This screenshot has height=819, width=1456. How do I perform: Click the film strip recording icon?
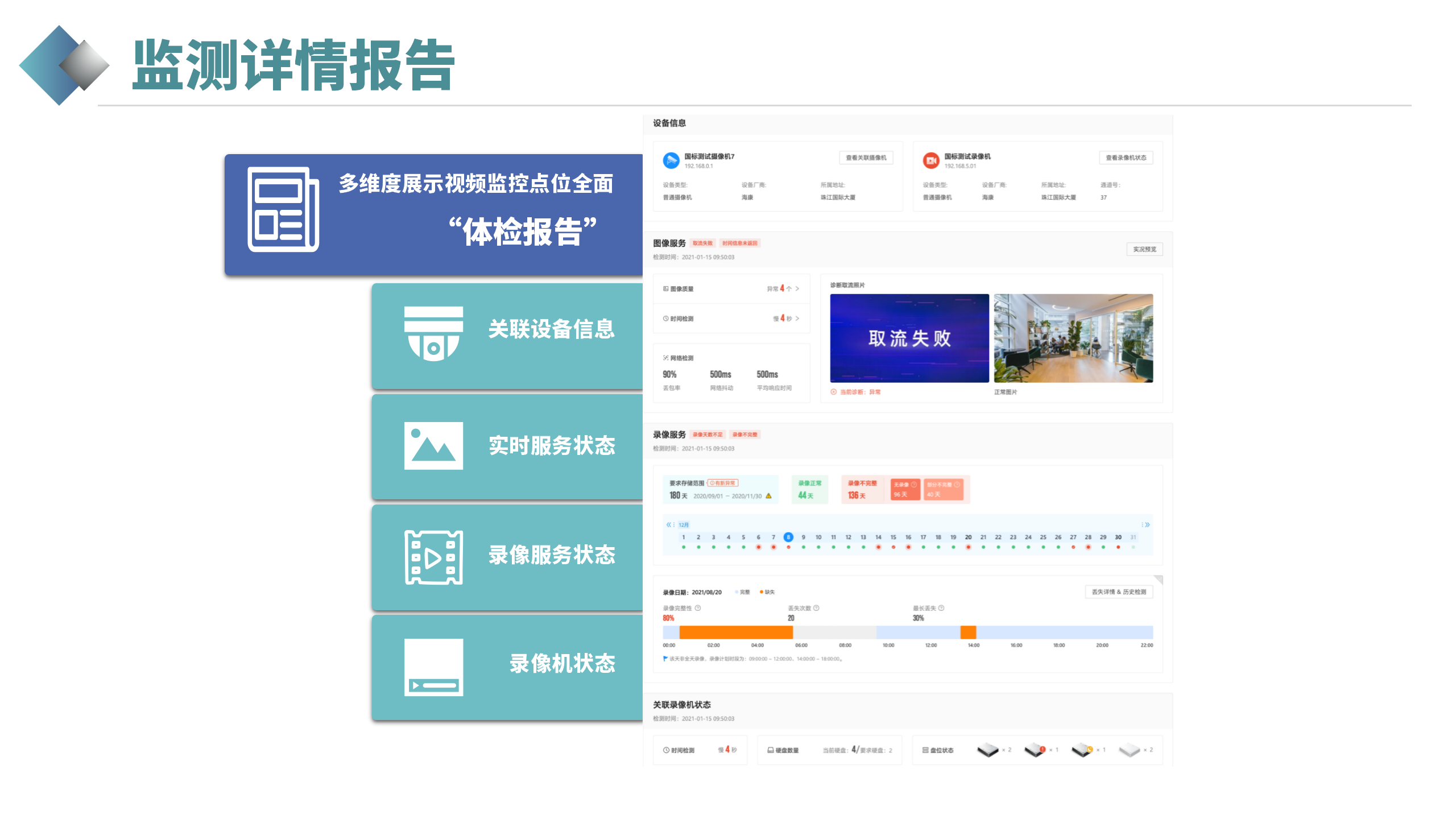[x=433, y=557]
